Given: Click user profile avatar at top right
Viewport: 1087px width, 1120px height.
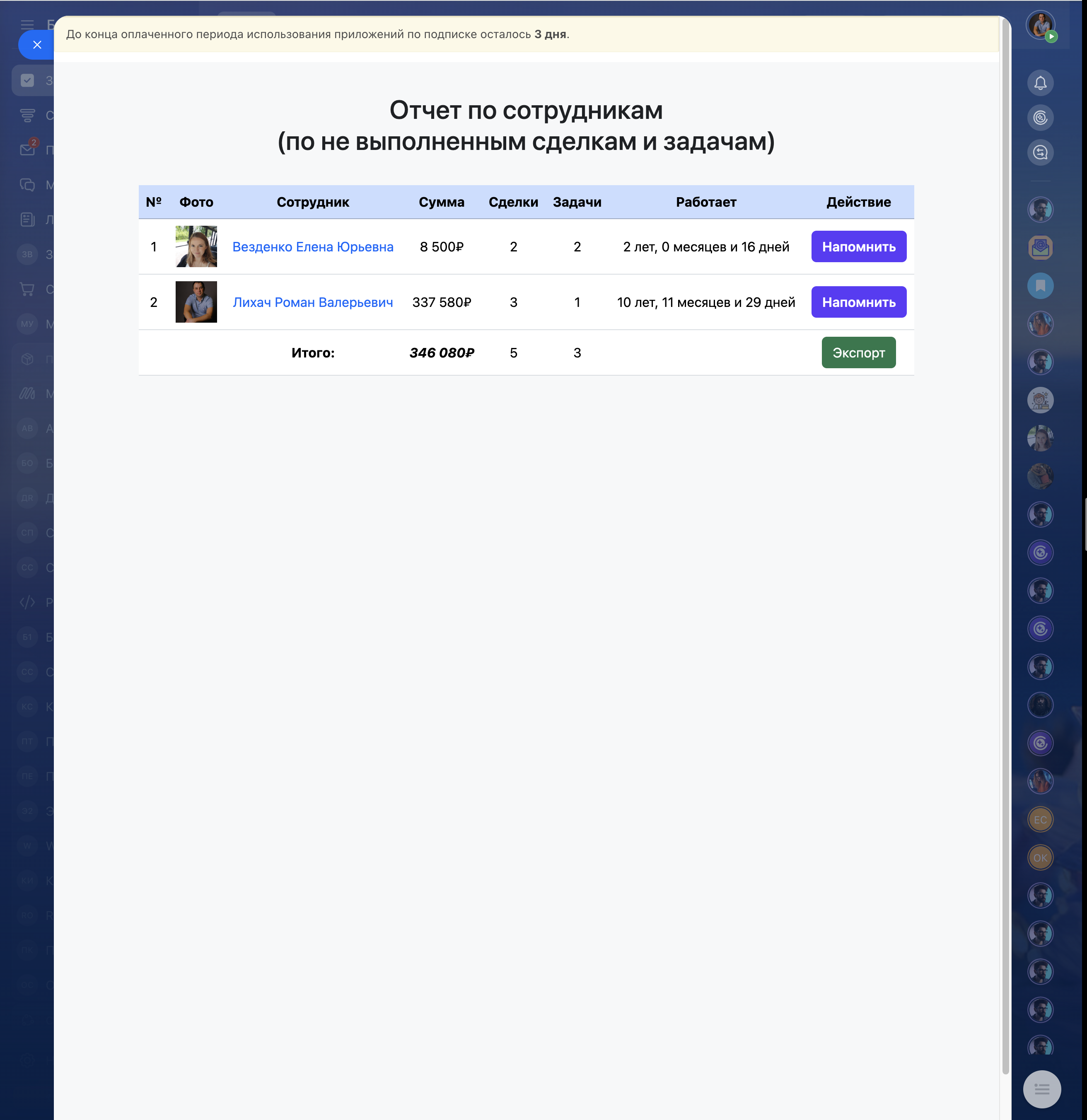Looking at the screenshot, I should point(1040,24).
